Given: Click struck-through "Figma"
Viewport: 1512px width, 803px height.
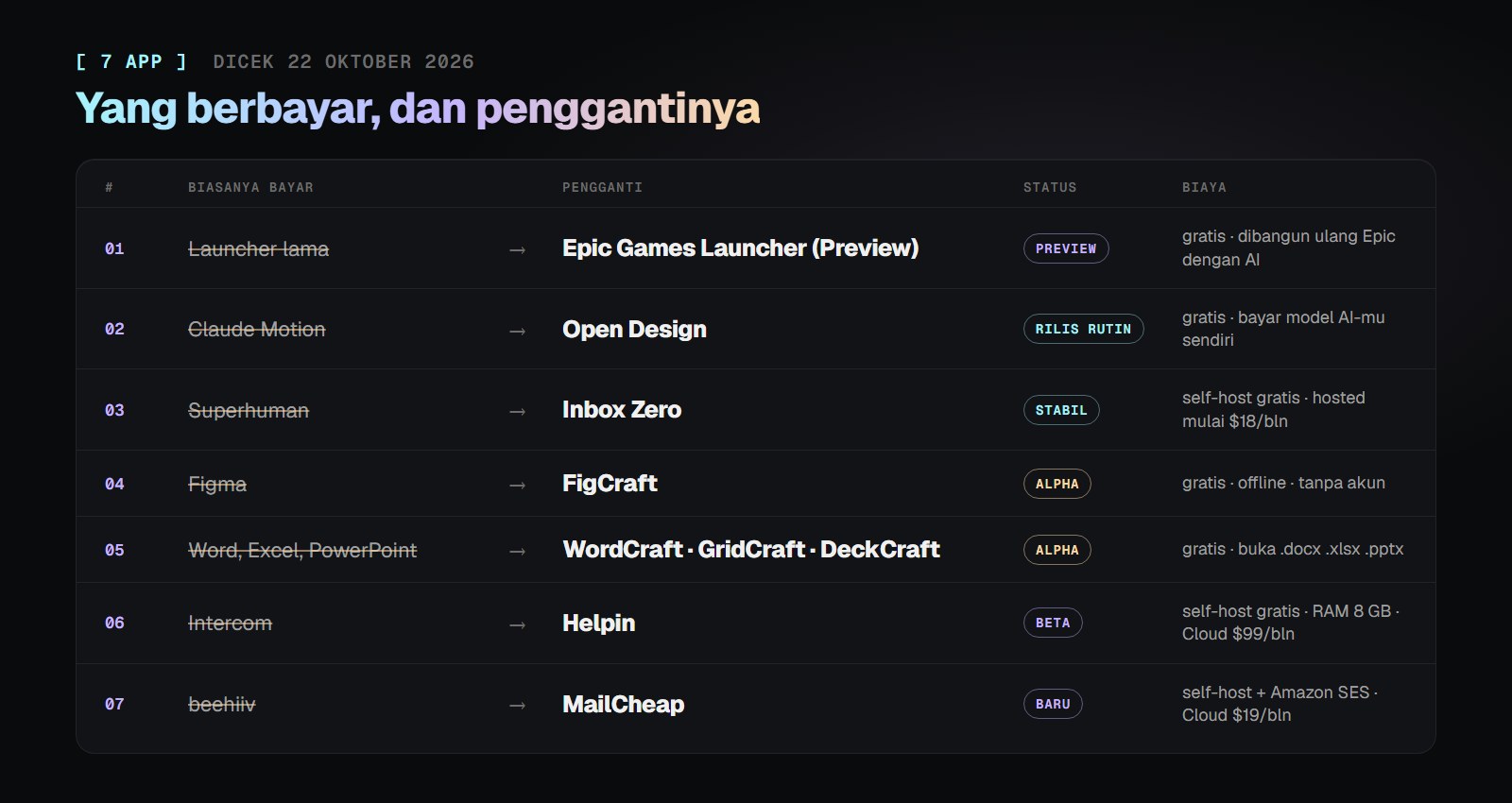Looking at the screenshot, I should 217,484.
